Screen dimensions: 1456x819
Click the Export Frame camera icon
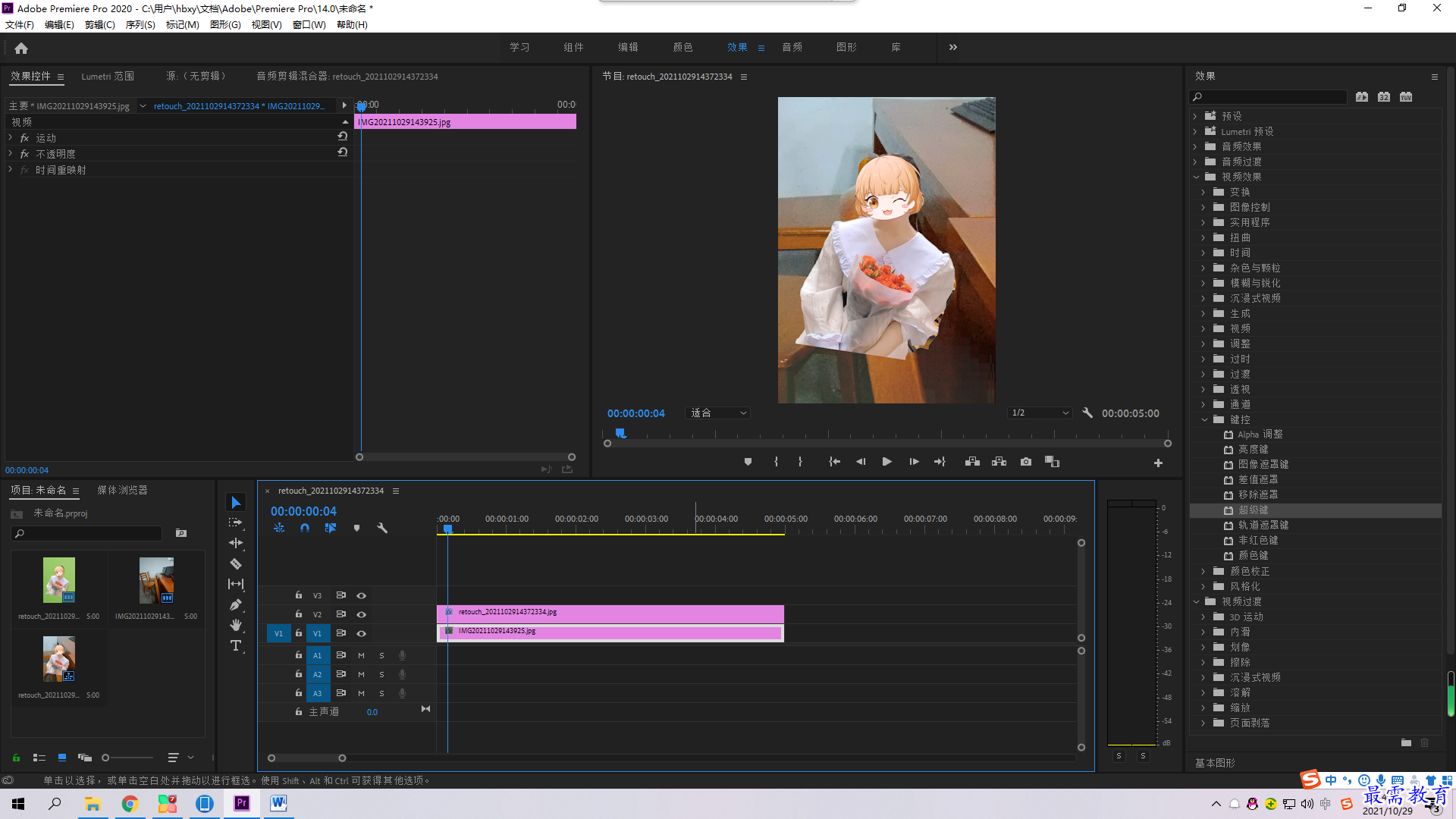click(1025, 462)
